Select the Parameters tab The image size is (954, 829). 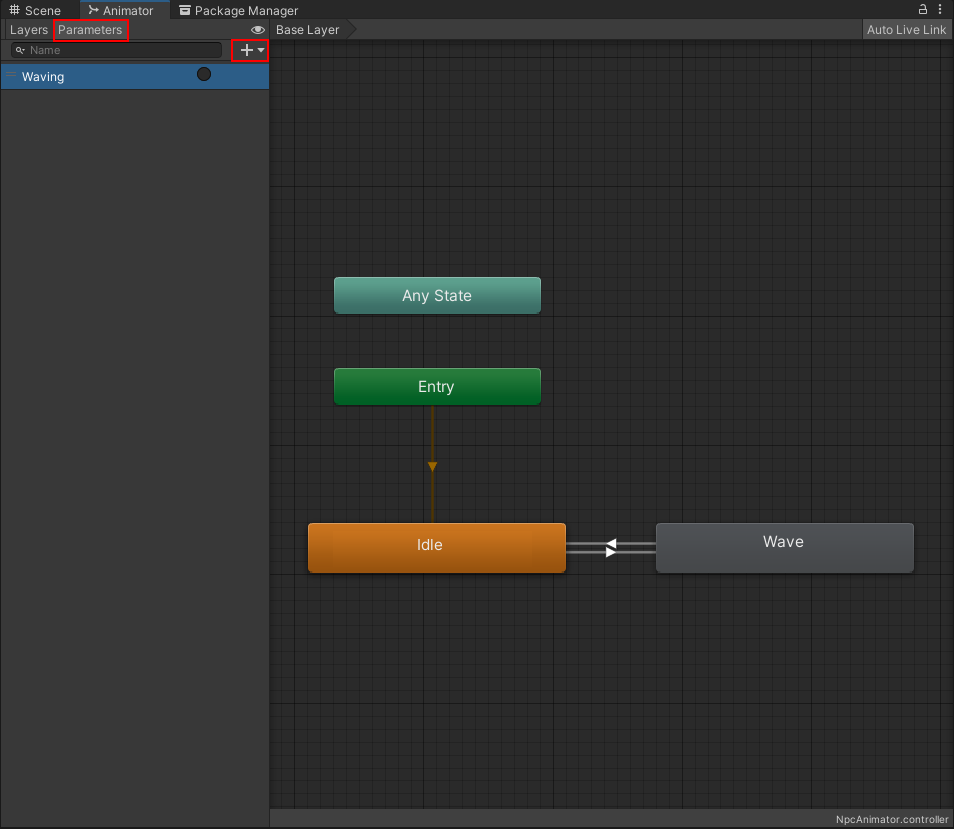point(90,30)
